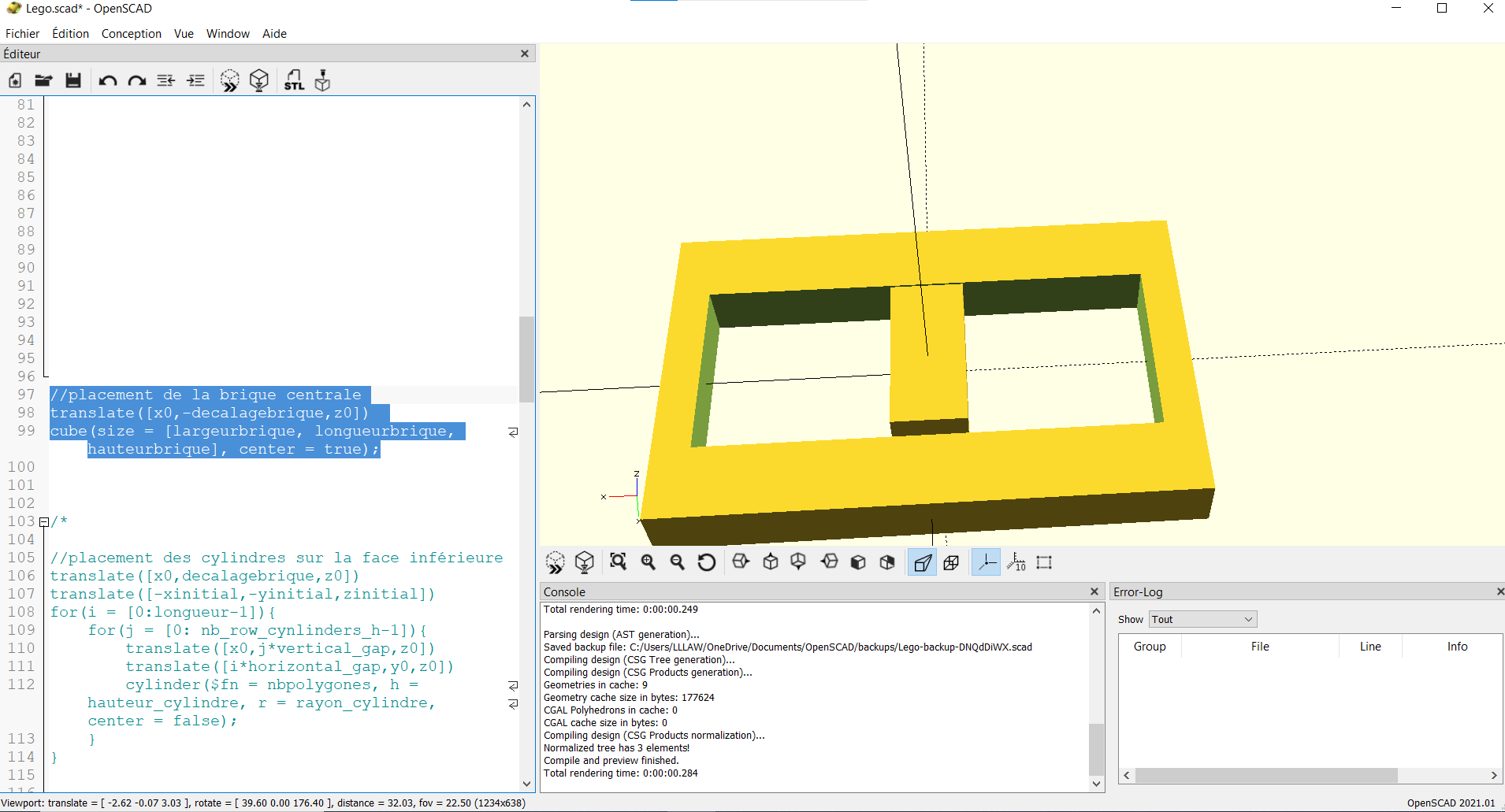Close the Éditeur panel
1505x812 pixels.
point(525,54)
